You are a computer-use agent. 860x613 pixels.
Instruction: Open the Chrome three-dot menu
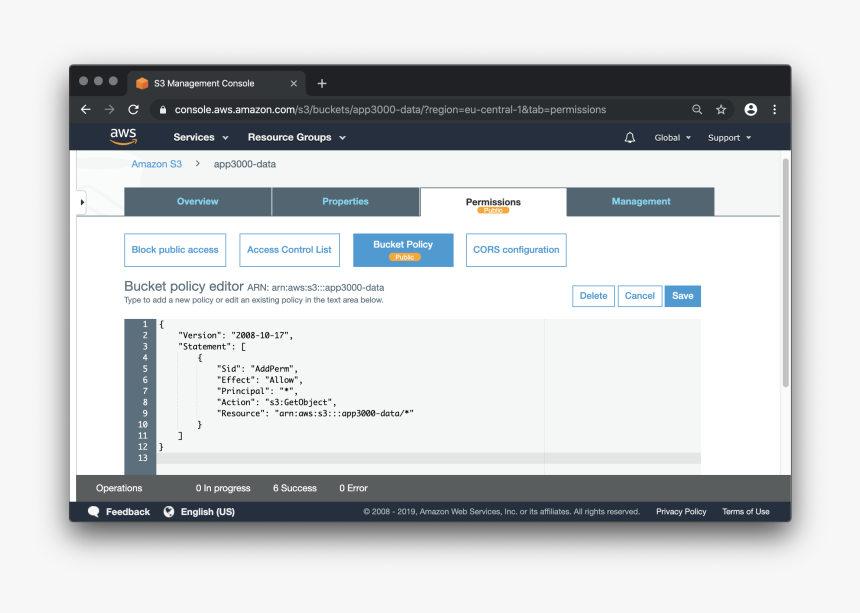click(x=774, y=110)
